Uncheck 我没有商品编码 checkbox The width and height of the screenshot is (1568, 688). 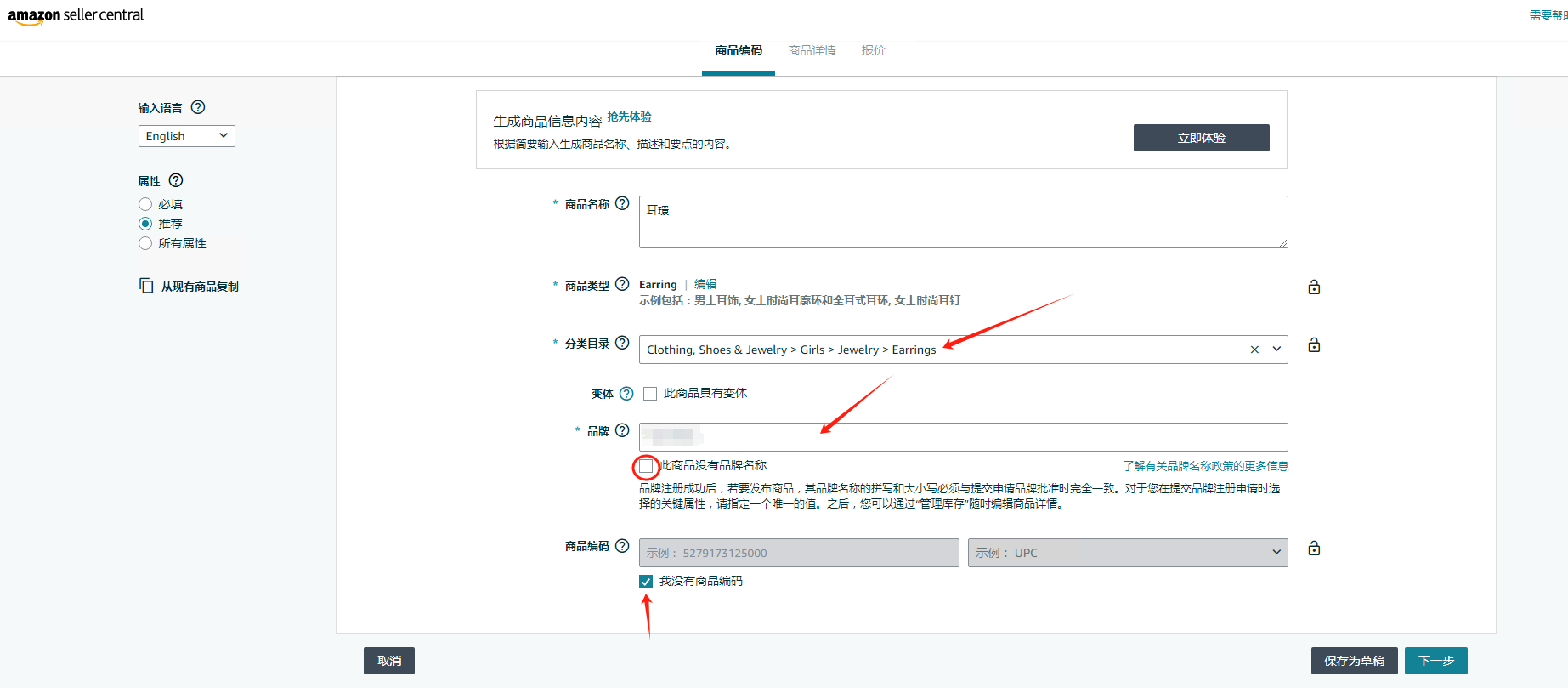point(646,582)
